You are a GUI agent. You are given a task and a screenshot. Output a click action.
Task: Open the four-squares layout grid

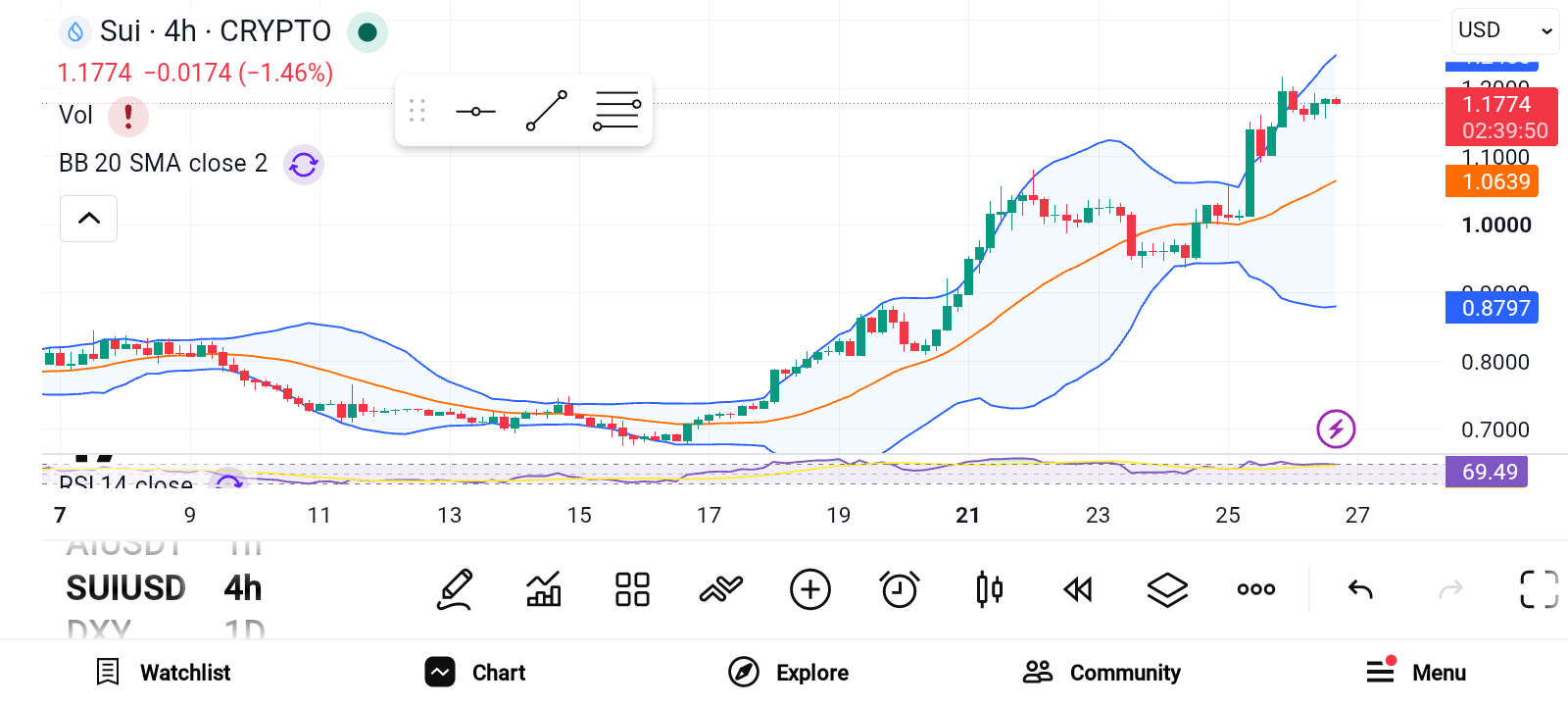pyautogui.click(x=632, y=589)
